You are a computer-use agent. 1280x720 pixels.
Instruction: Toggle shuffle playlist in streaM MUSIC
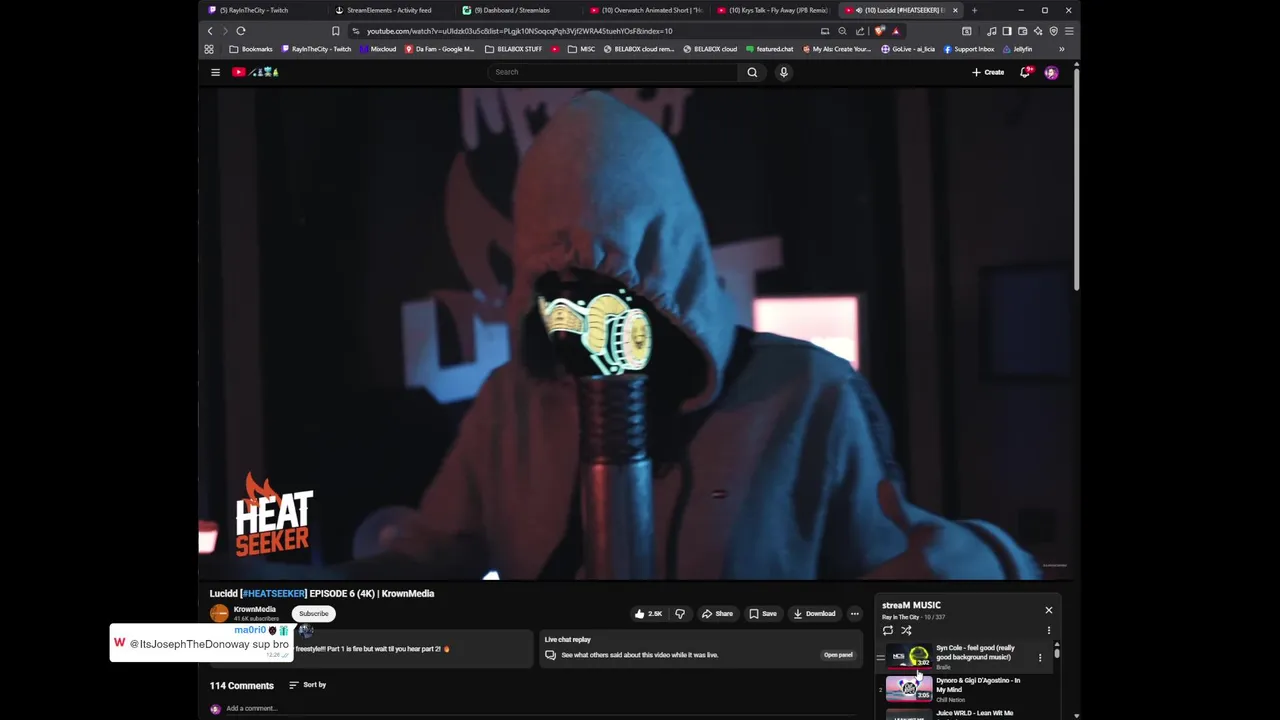(906, 630)
